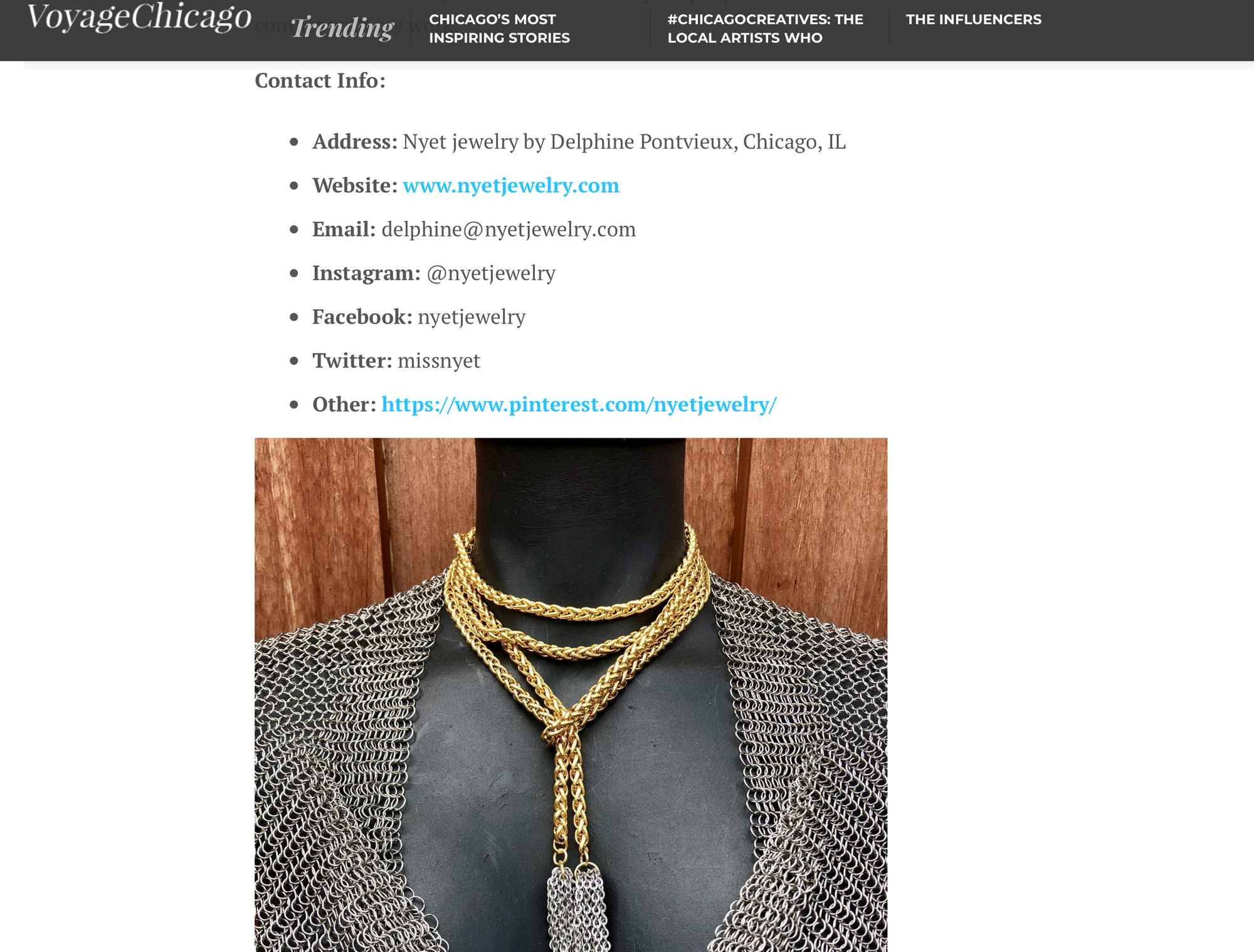Click the gold necklace mannequin photo
Image resolution: width=1254 pixels, height=952 pixels.
point(571,694)
